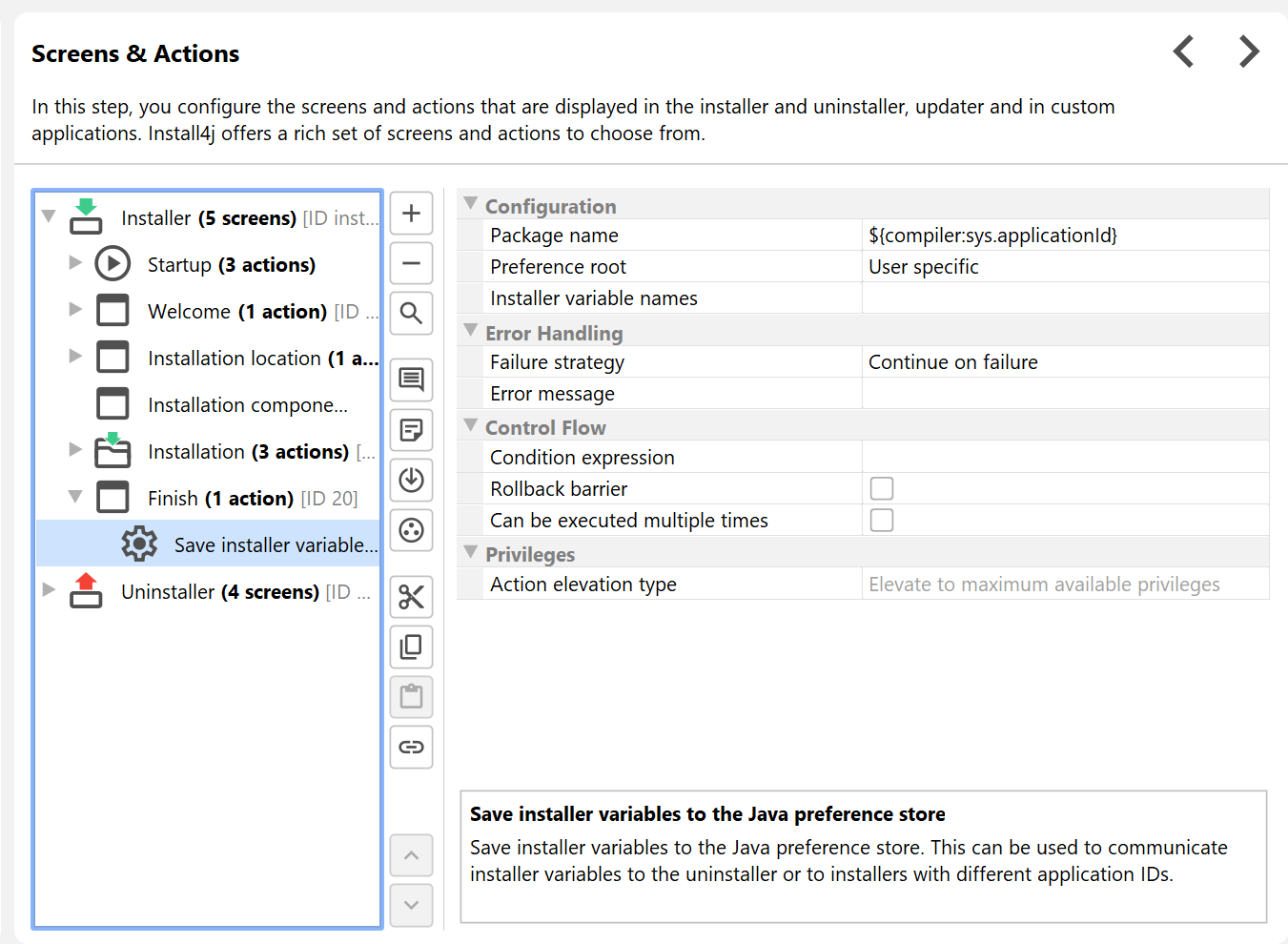
Task: Check Can be executed multiple times
Action: coord(882,520)
